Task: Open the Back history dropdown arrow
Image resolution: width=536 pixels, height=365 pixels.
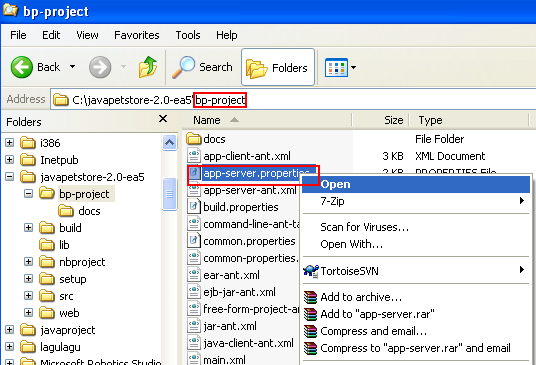Action: pos(72,66)
